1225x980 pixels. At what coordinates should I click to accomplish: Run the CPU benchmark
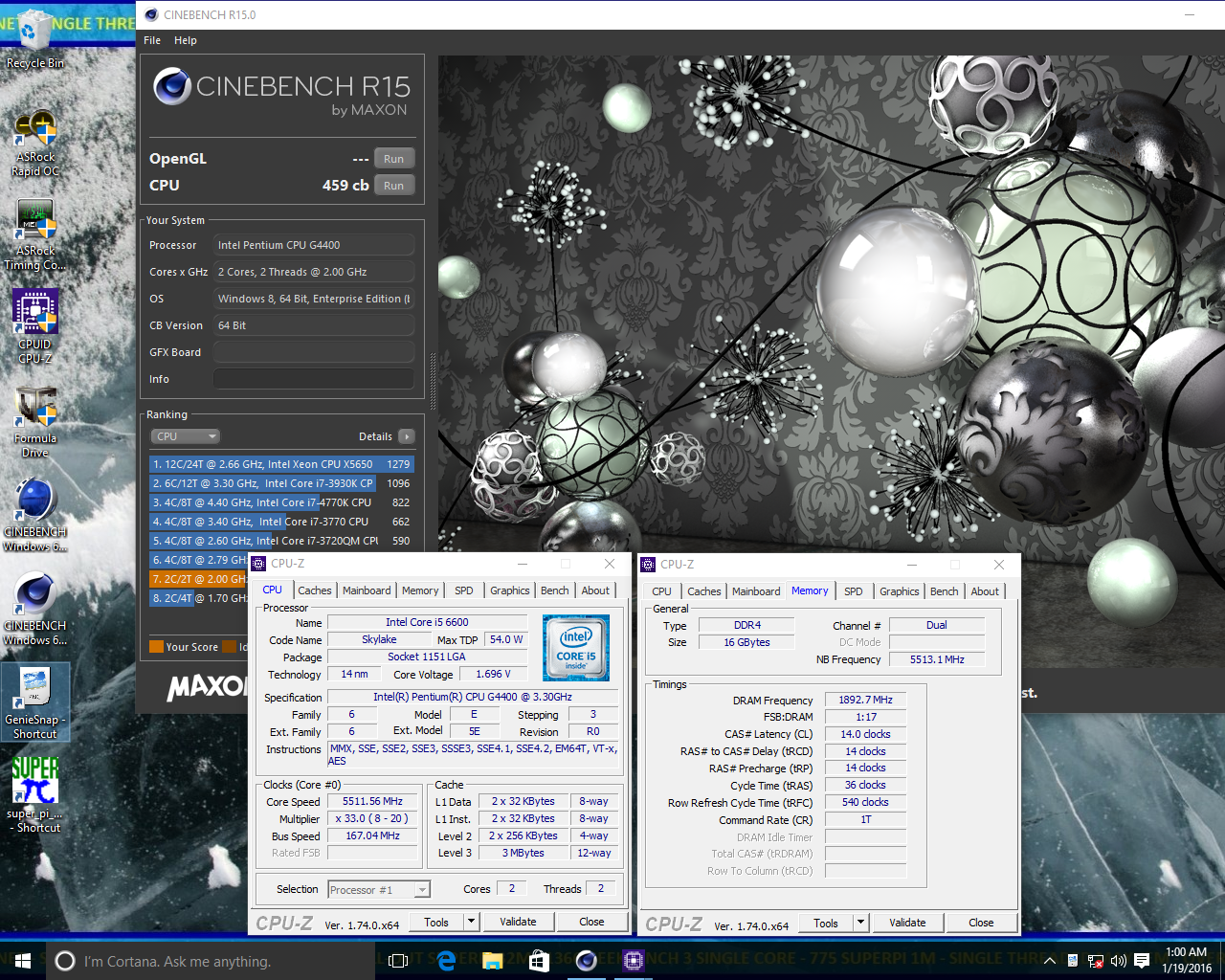tap(394, 186)
